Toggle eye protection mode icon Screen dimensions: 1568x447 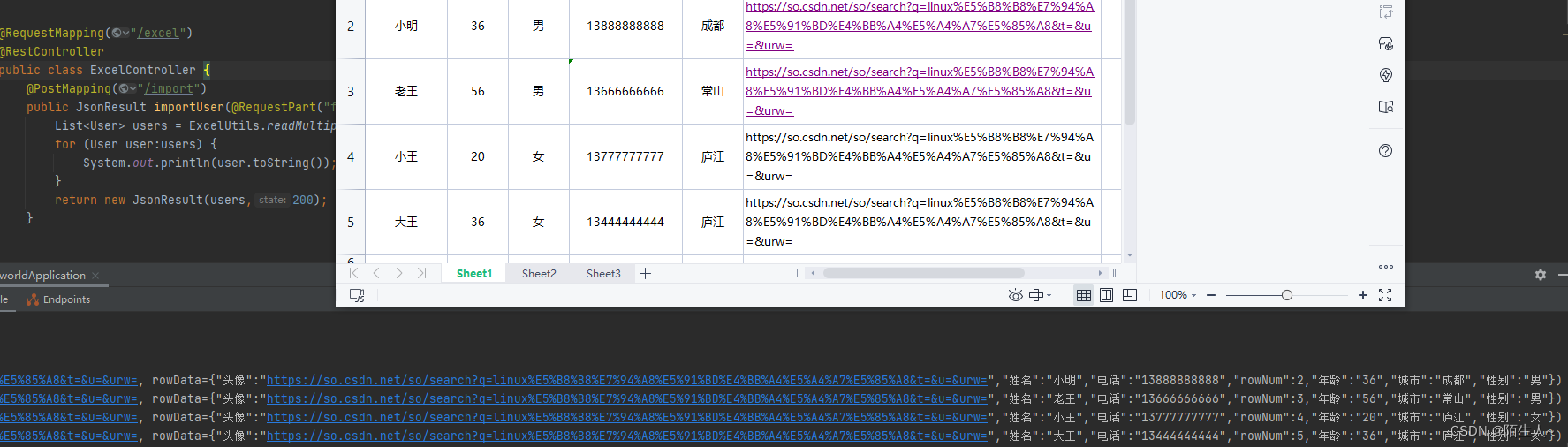tap(1015, 295)
